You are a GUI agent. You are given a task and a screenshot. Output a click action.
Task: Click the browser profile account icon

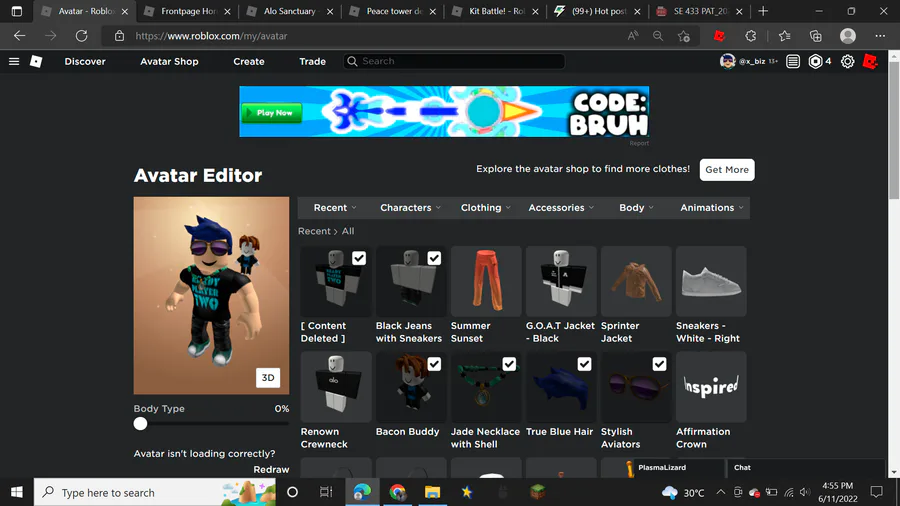[848, 36]
